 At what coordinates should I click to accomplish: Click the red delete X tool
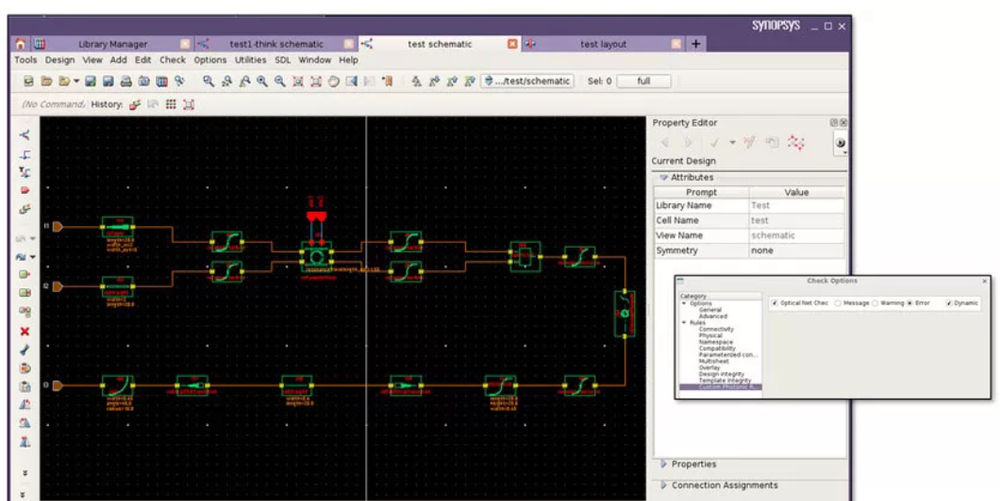[25, 331]
